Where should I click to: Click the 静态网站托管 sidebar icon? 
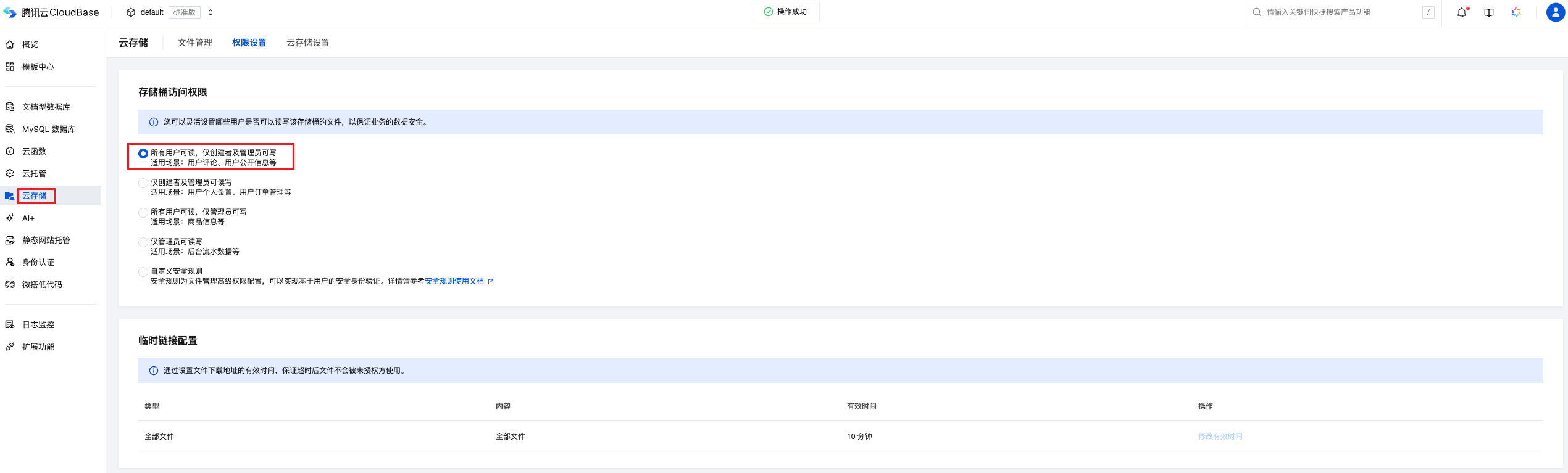click(10, 240)
